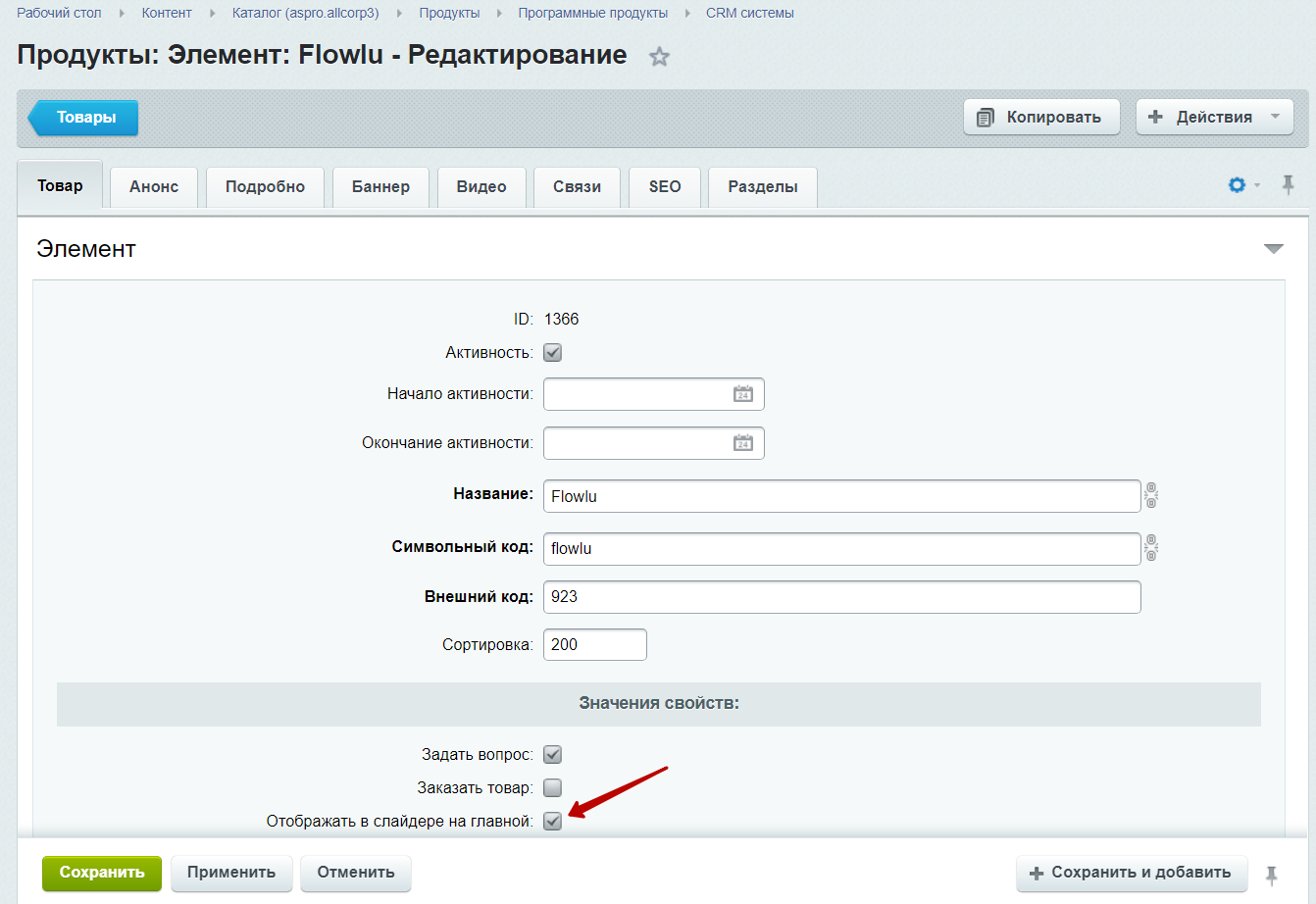Open Рабочий стол breadcrumb link
The width and height of the screenshot is (1316, 904).
point(59,14)
